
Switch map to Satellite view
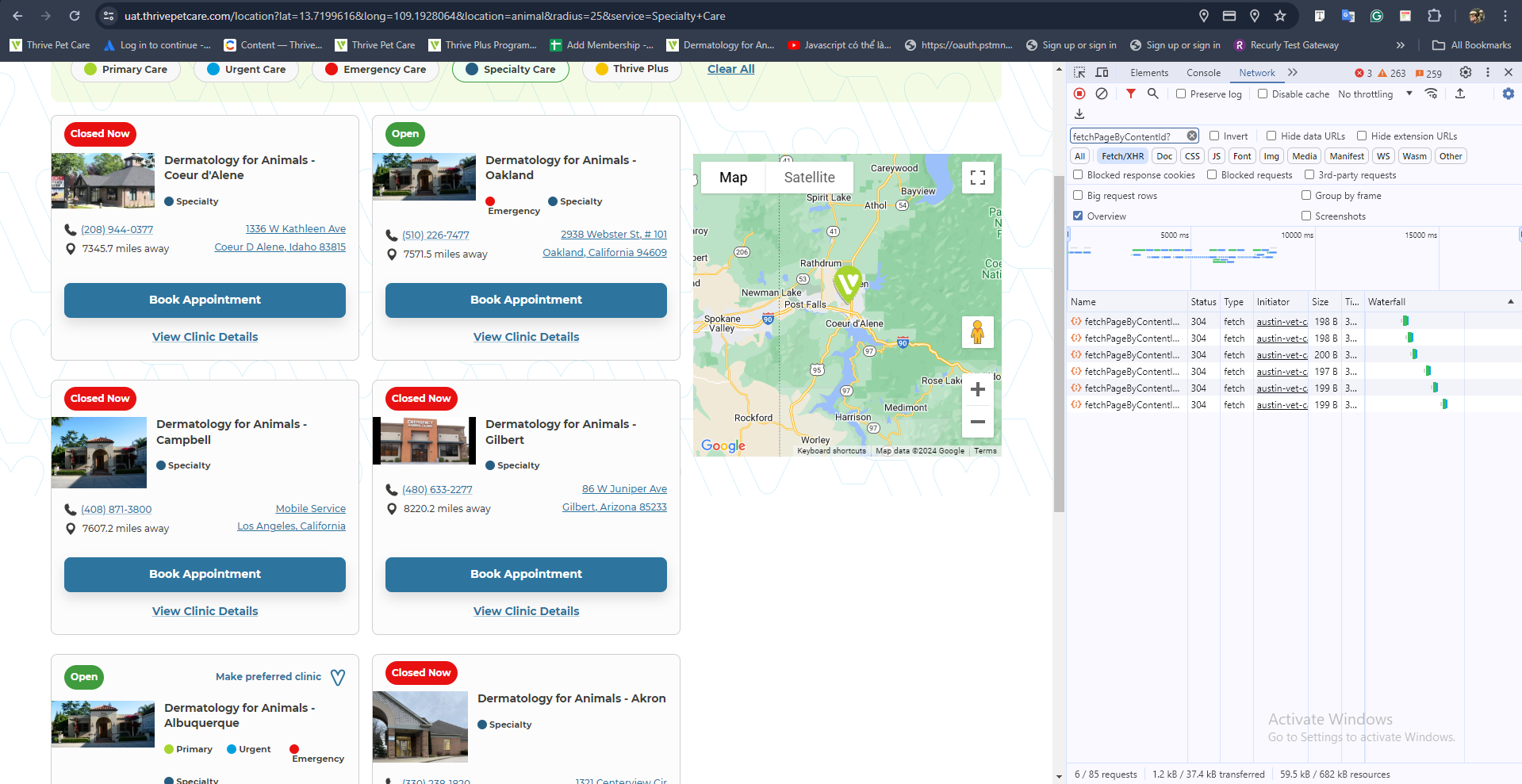(x=809, y=178)
